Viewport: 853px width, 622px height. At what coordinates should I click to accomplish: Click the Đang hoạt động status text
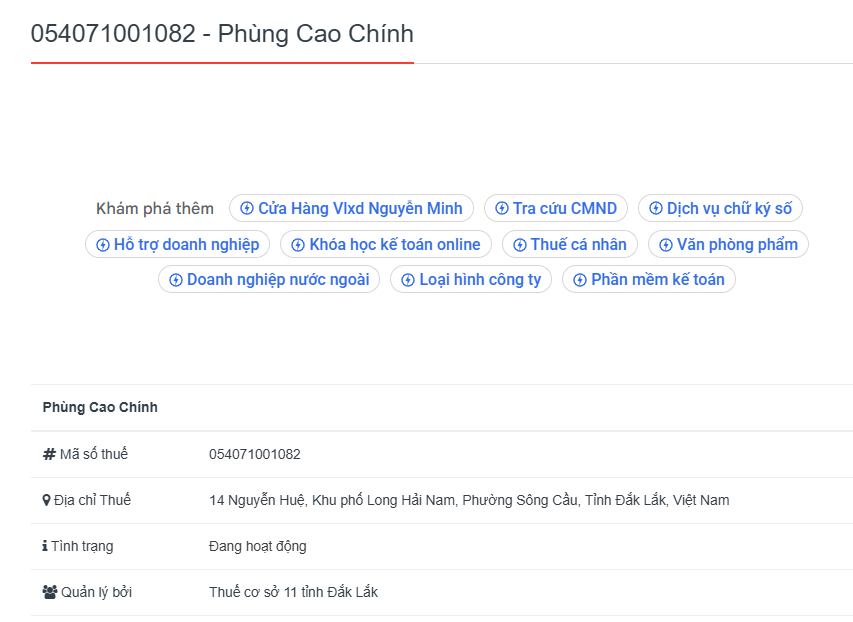[x=257, y=546]
